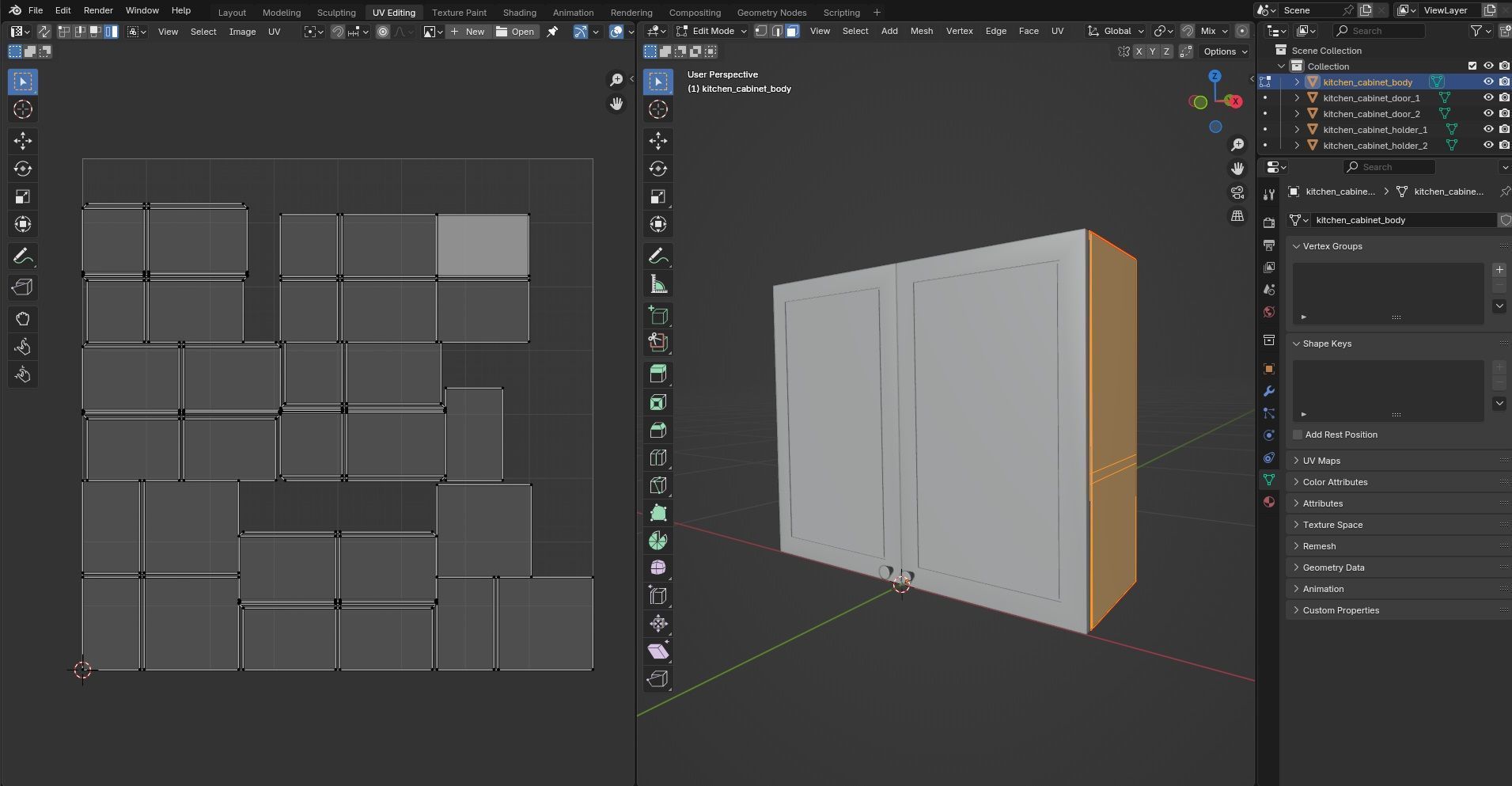Toggle Collection exclude checkbox
This screenshot has height=786, width=1512.
click(1472, 66)
